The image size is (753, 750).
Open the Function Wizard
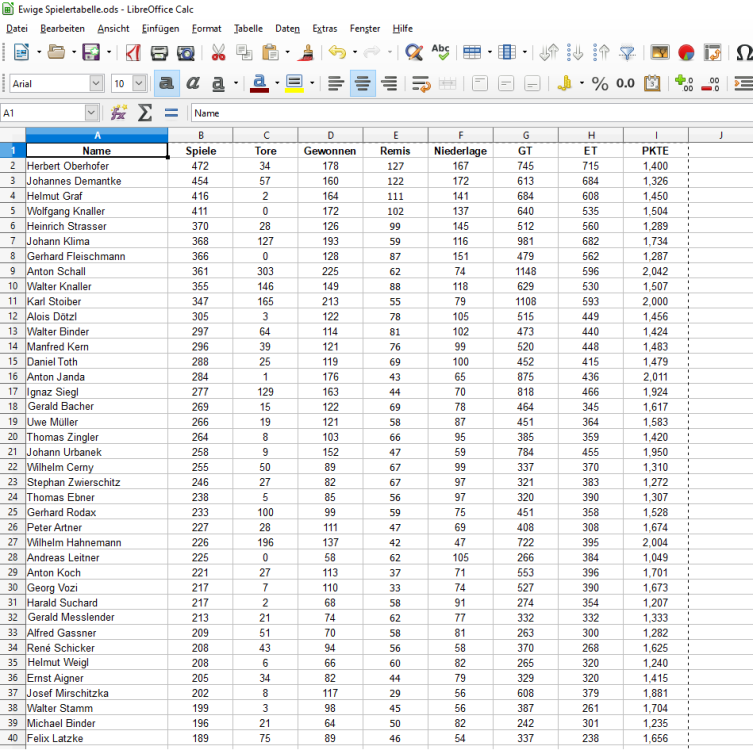(119, 113)
